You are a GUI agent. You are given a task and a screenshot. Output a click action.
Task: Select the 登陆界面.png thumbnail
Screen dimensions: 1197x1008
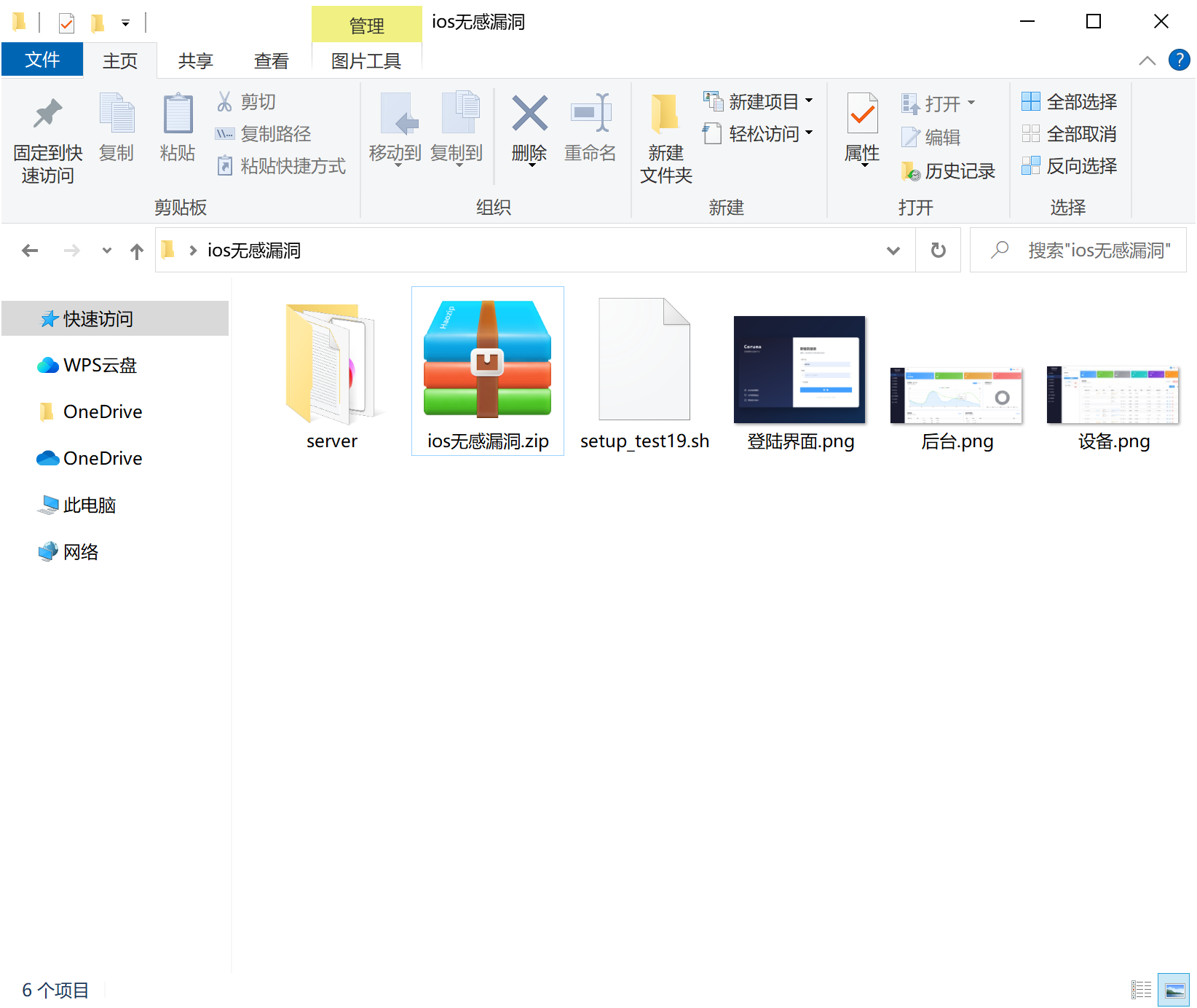[799, 369]
